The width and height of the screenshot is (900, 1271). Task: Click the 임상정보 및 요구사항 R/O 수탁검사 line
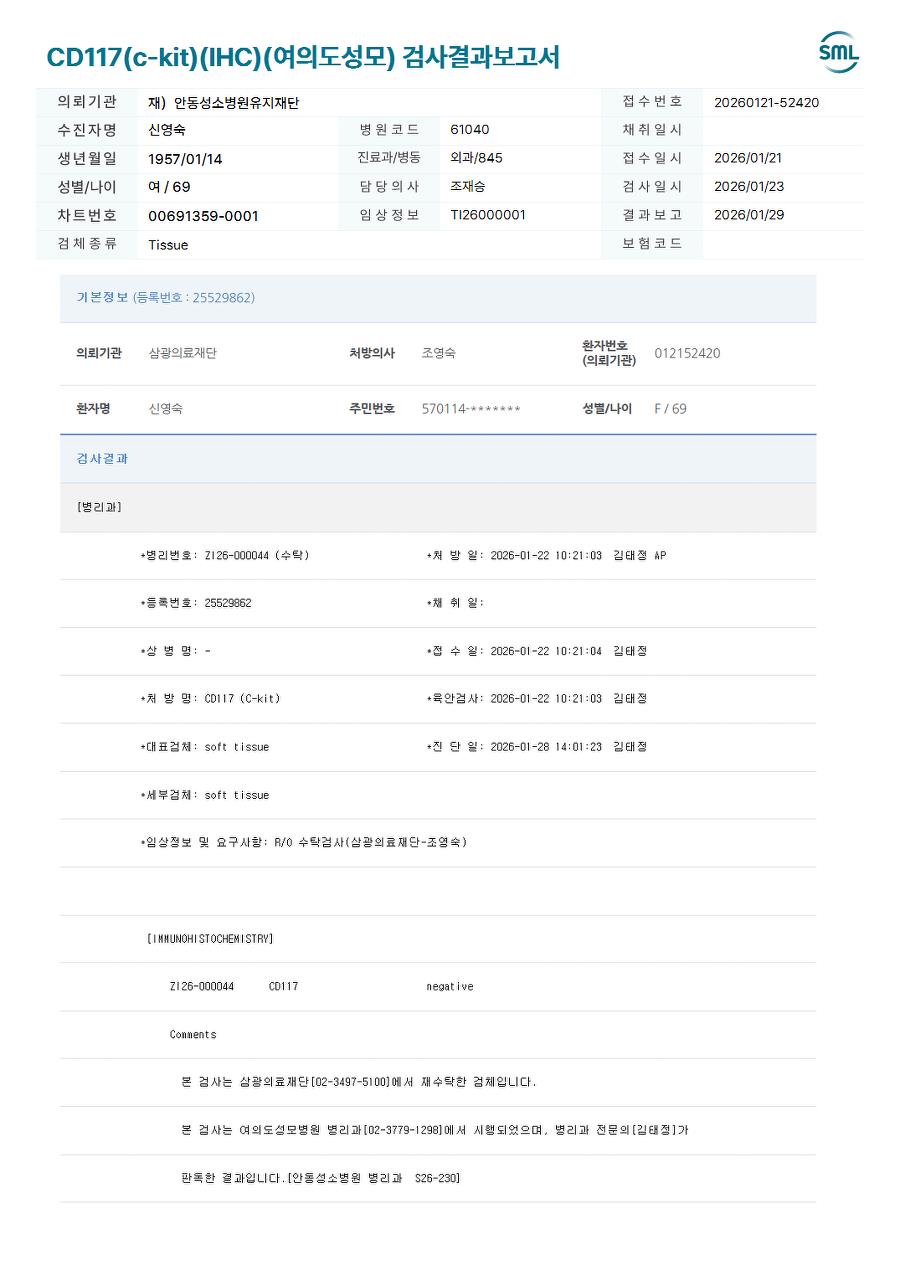[x=304, y=842]
